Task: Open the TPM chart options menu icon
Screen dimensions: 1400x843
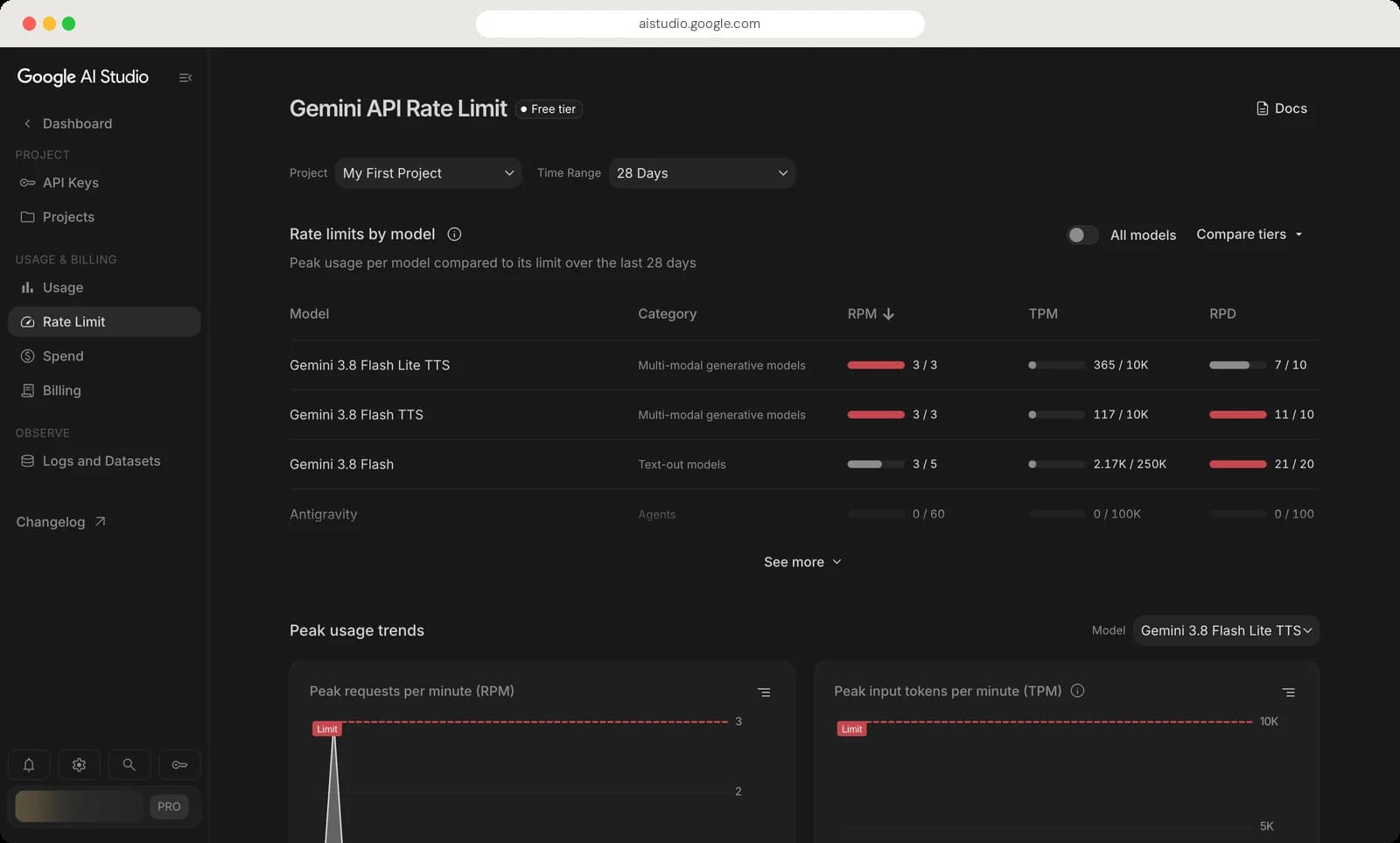Action: (1289, 692)
